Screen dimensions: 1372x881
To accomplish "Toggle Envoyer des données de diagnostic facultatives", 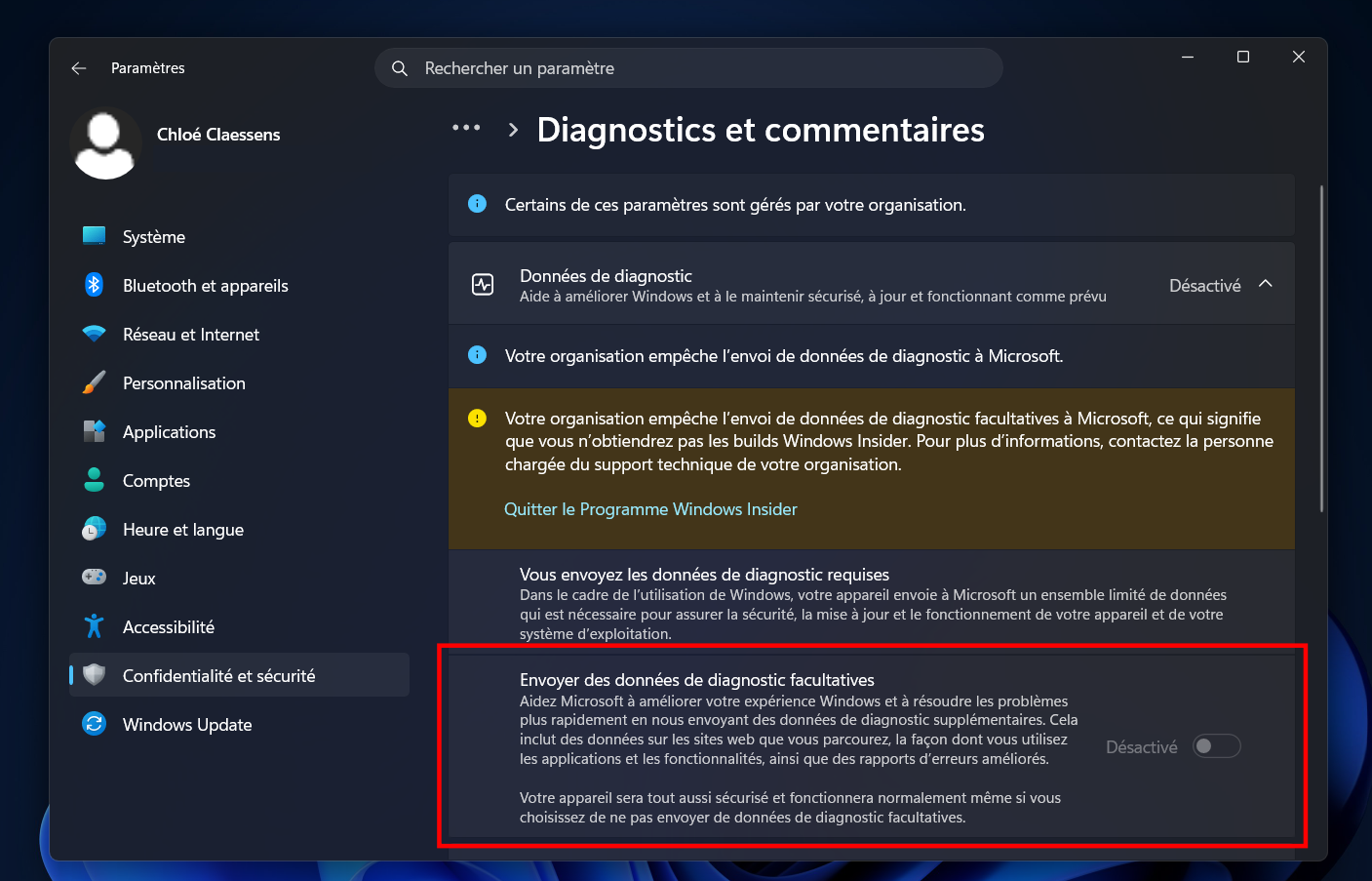I will 1217,746.
